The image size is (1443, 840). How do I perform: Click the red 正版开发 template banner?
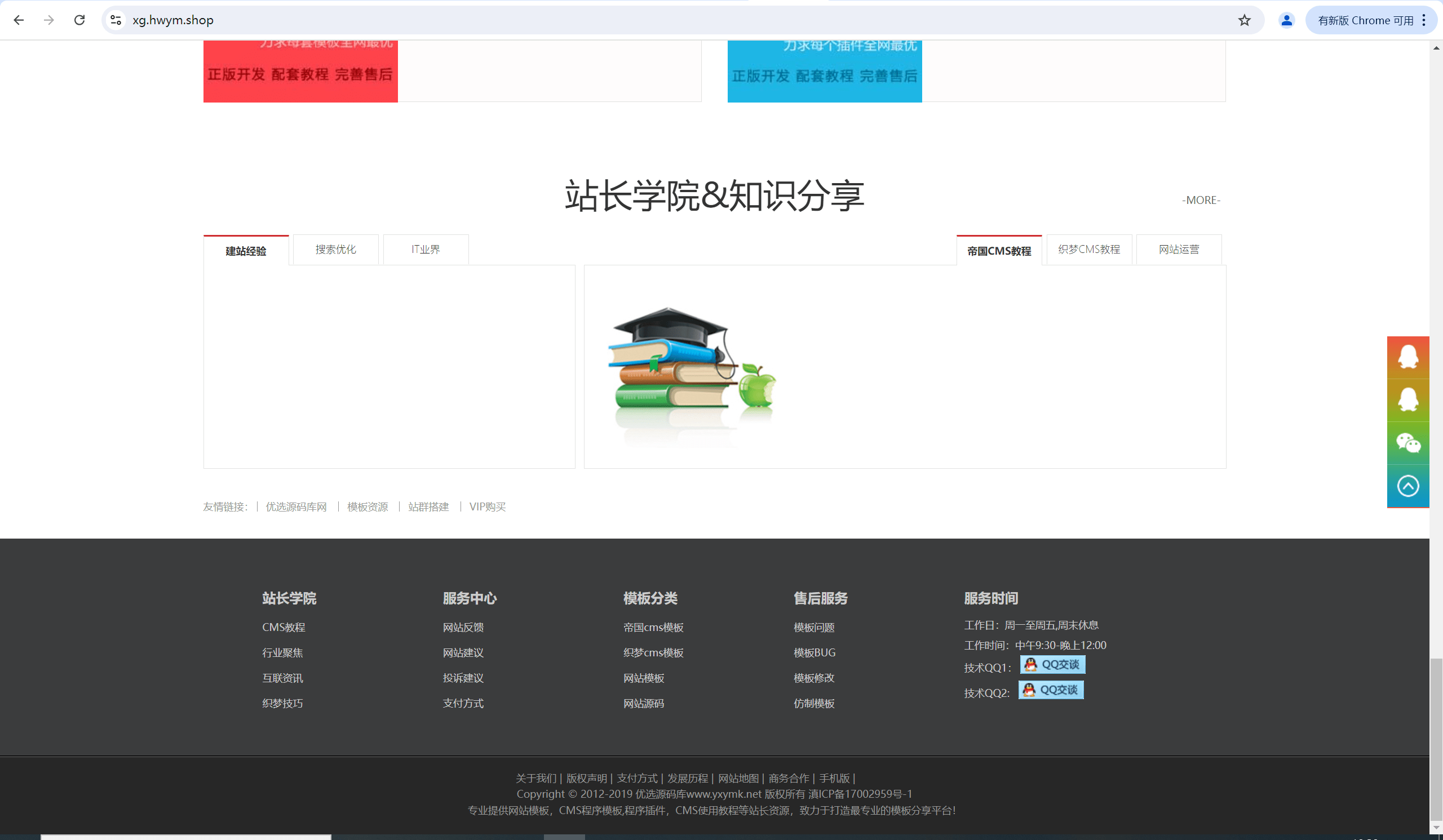coord(300,71)
